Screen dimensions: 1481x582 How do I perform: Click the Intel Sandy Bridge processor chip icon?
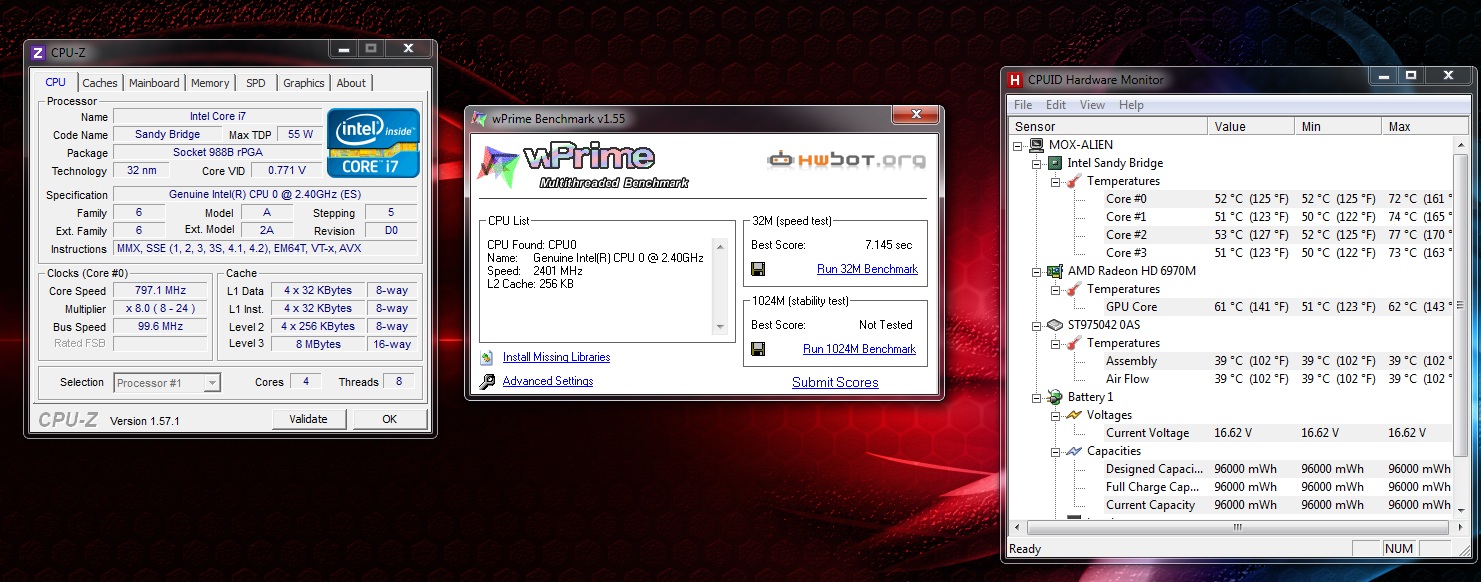point(1055,163)
